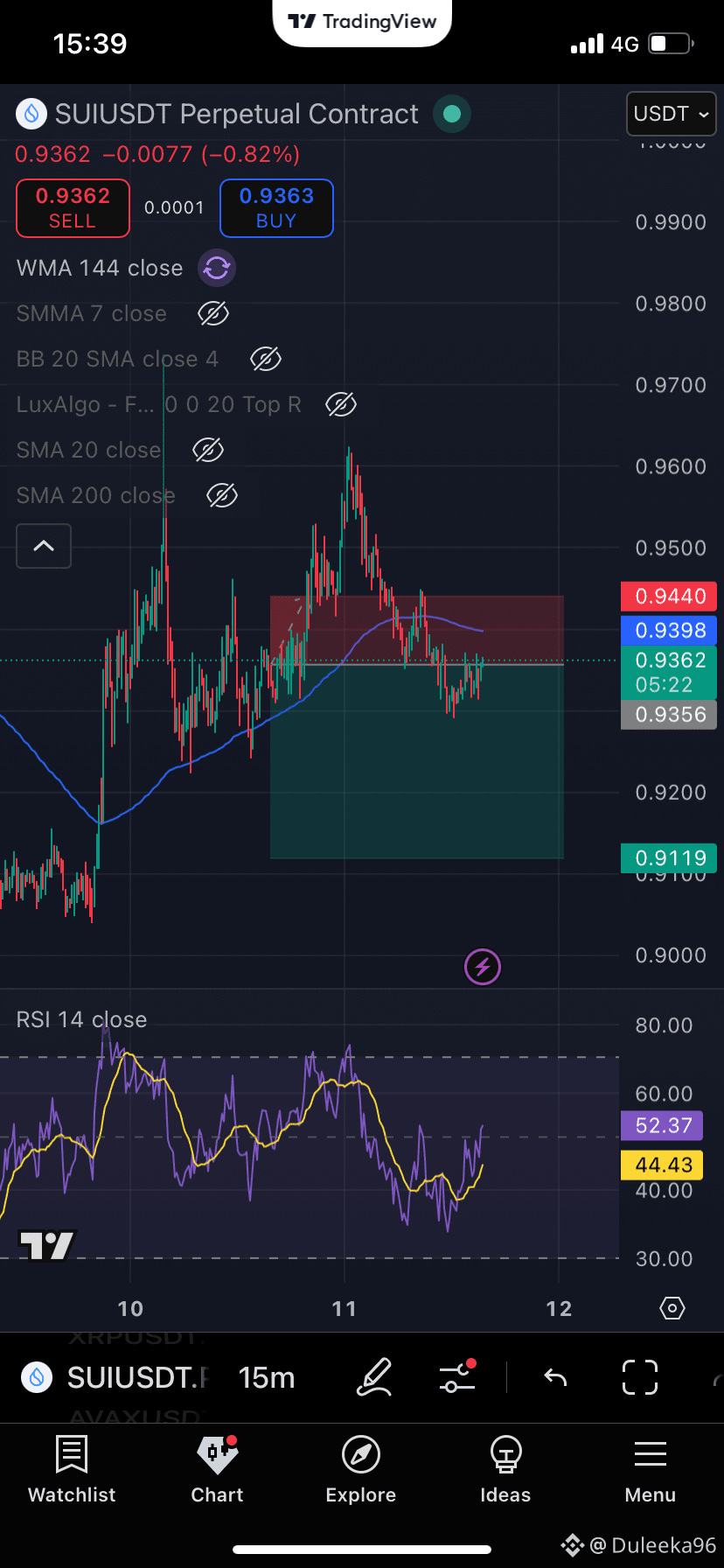Tap the 44.43 RSI moving average label

[x=663, y=1165]
